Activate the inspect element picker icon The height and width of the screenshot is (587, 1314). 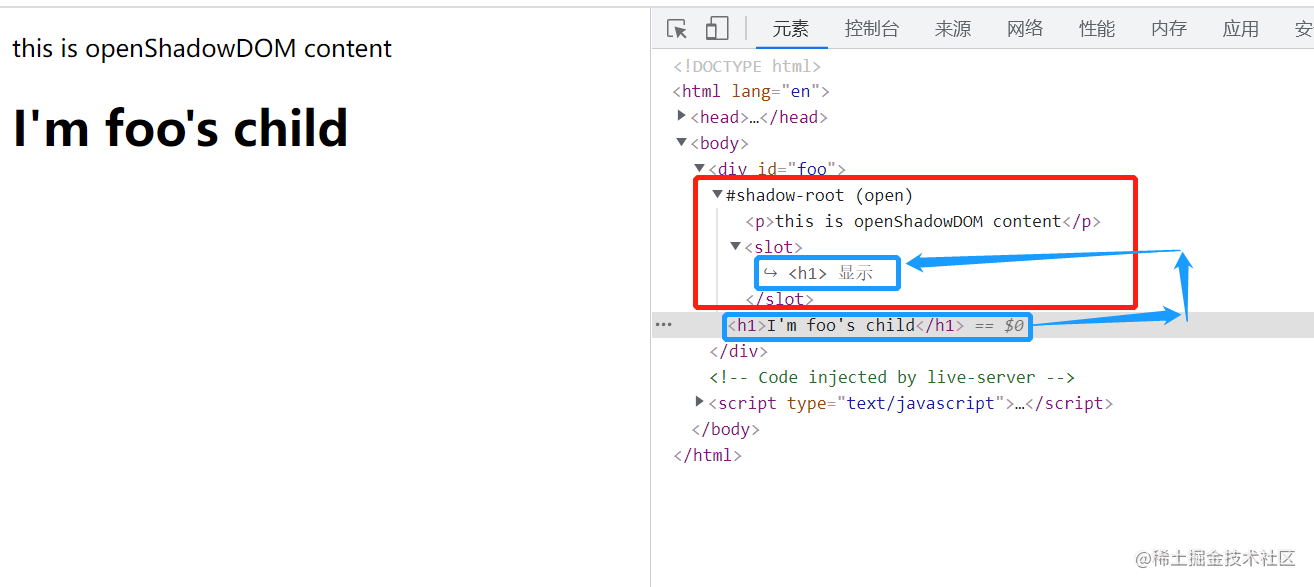677,29
